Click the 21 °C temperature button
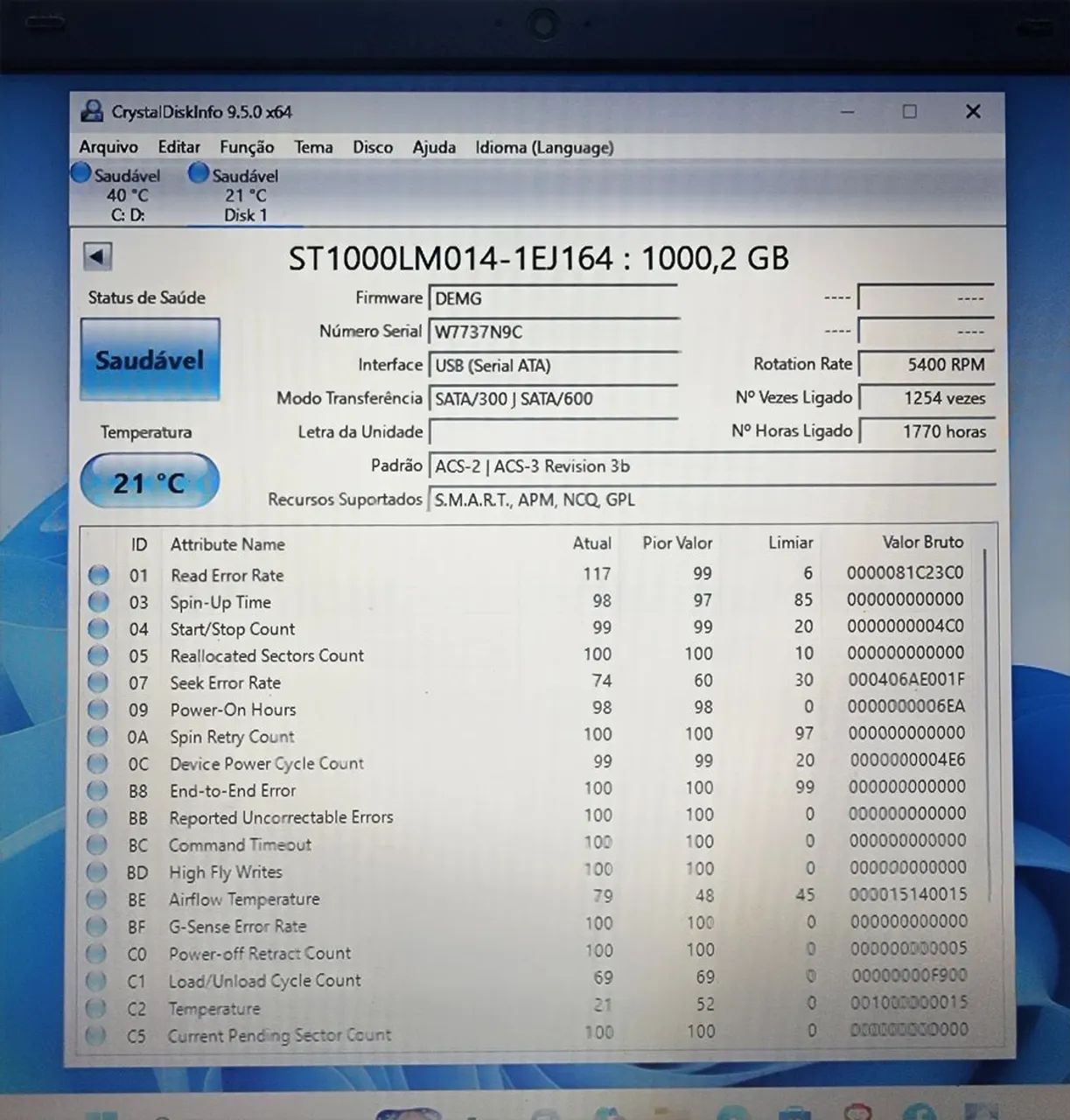Image resolution: width=1070 pixels, height=1120 pixels. coord(149,481)
